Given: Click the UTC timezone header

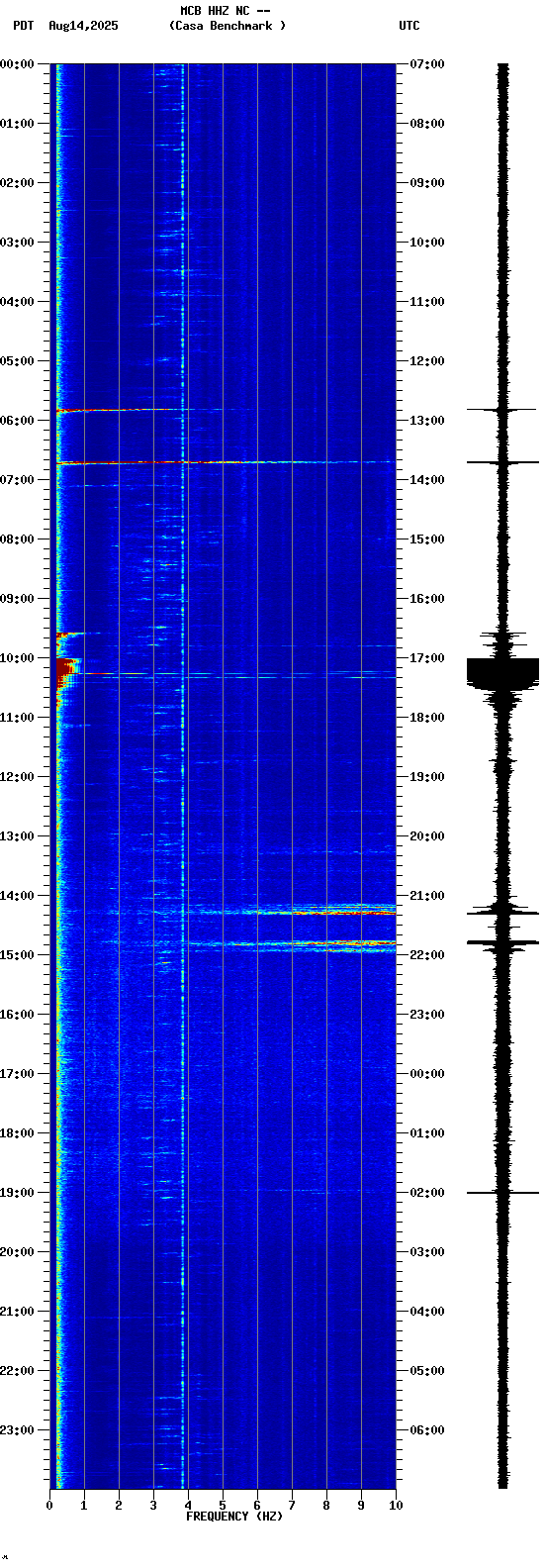Looking at the screenshot, I should [x=409, y=26].
